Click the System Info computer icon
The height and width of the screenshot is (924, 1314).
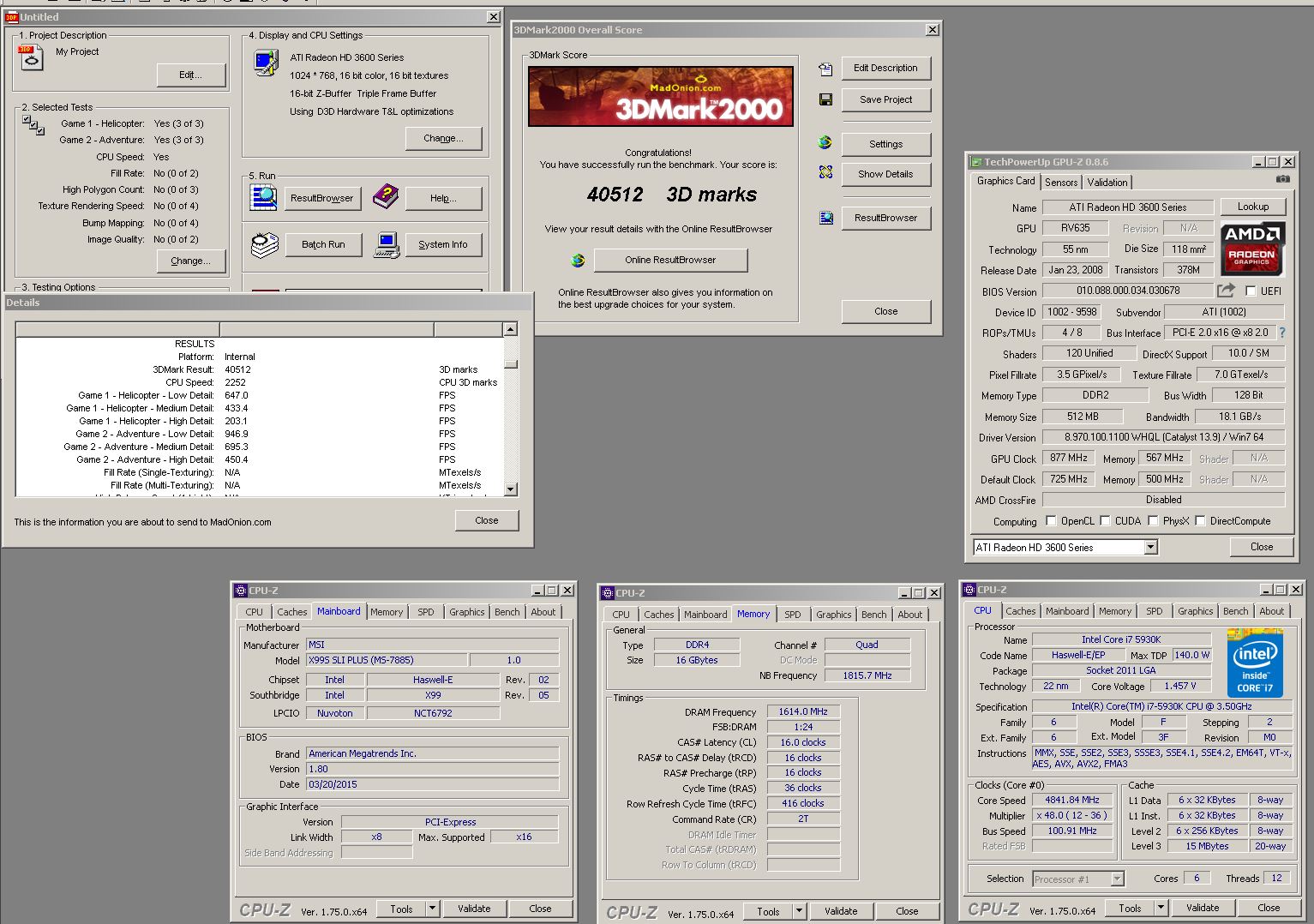click(x=387, y=245)
